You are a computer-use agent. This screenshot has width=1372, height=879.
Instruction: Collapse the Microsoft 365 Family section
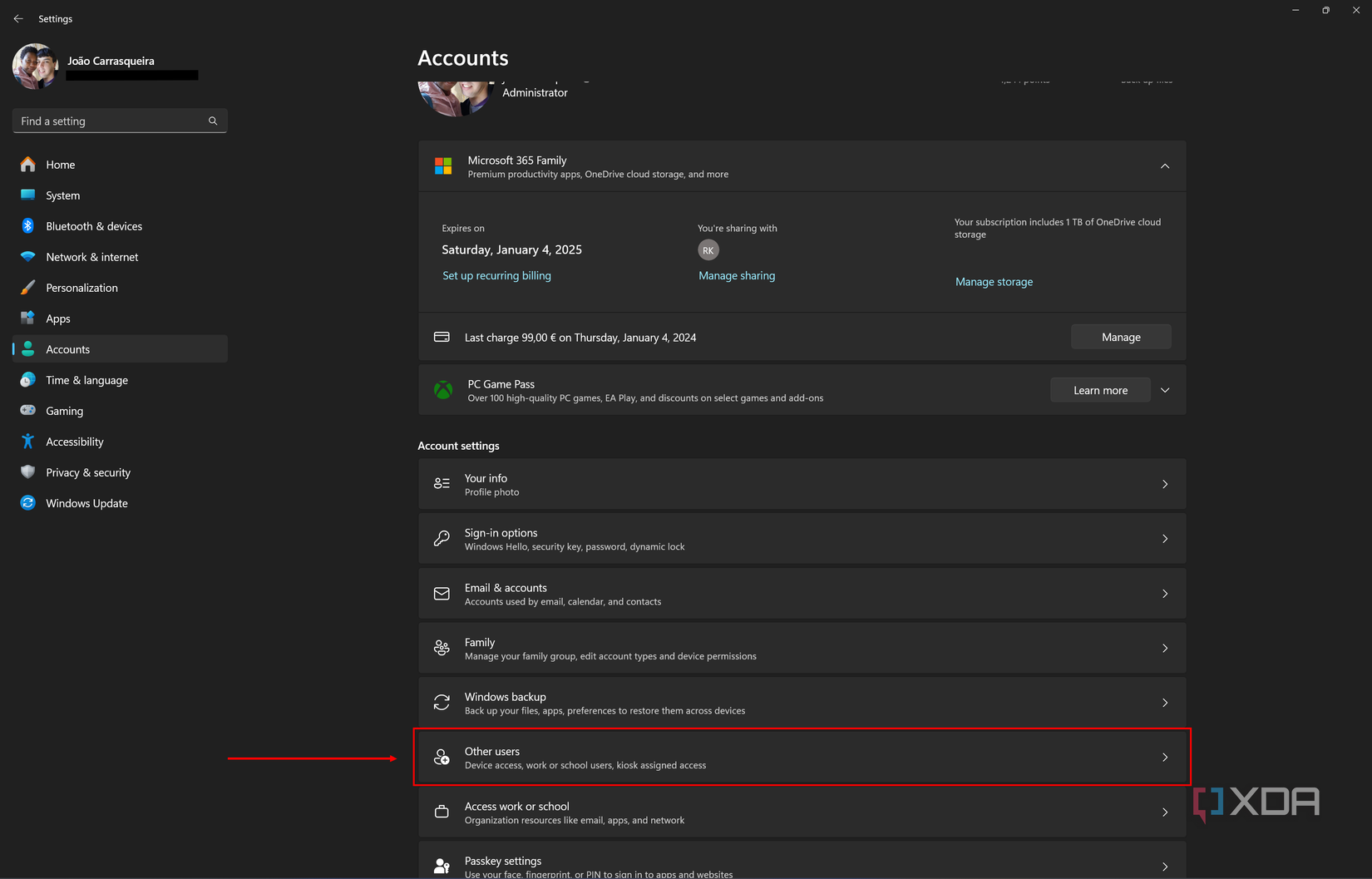[x=1164, y=166]
